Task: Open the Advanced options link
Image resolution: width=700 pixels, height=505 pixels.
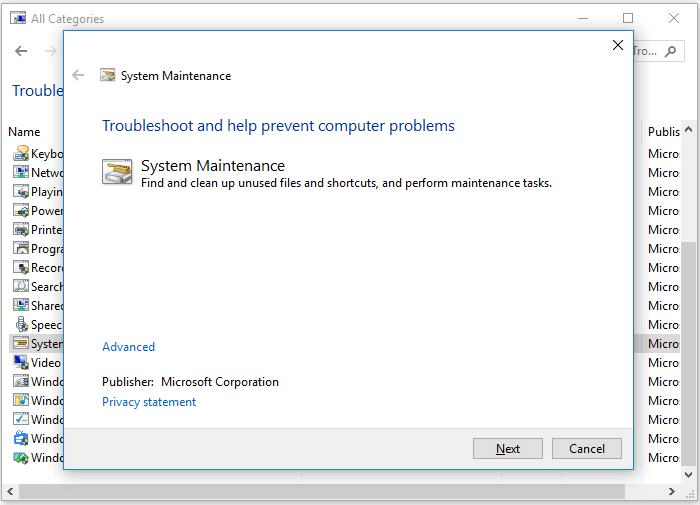Action: (x=128, y=347)
